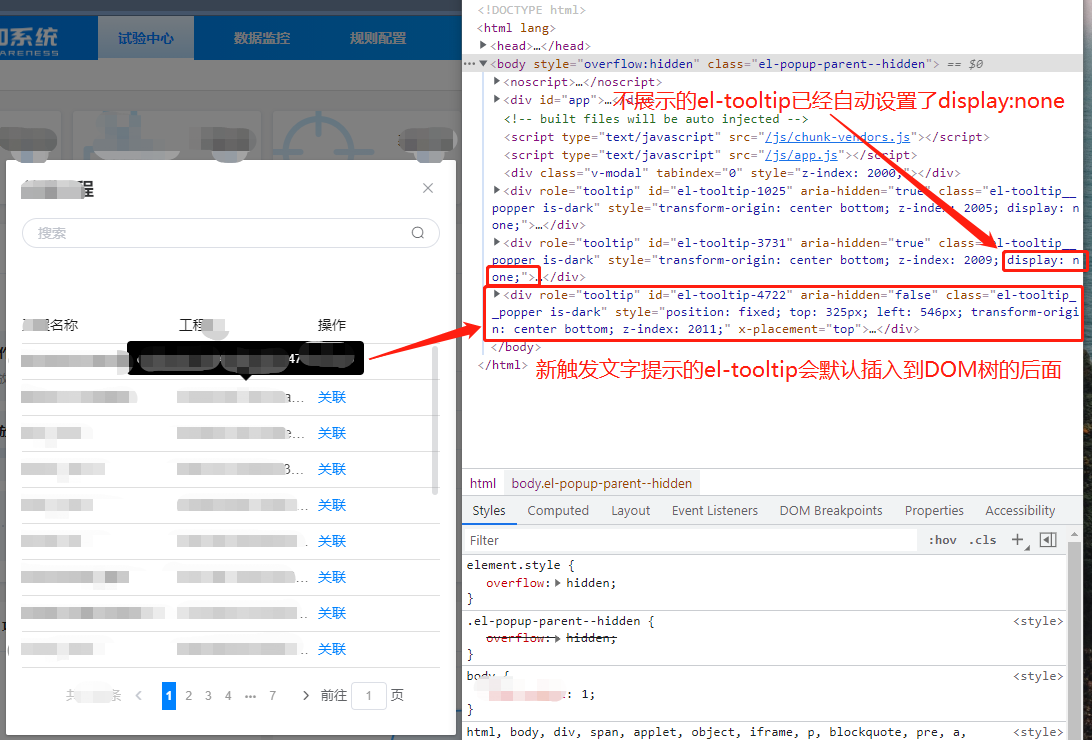Switch to the Computed tab in DevTools
This screenshot has height=740, width=1092.
(558, 510)
